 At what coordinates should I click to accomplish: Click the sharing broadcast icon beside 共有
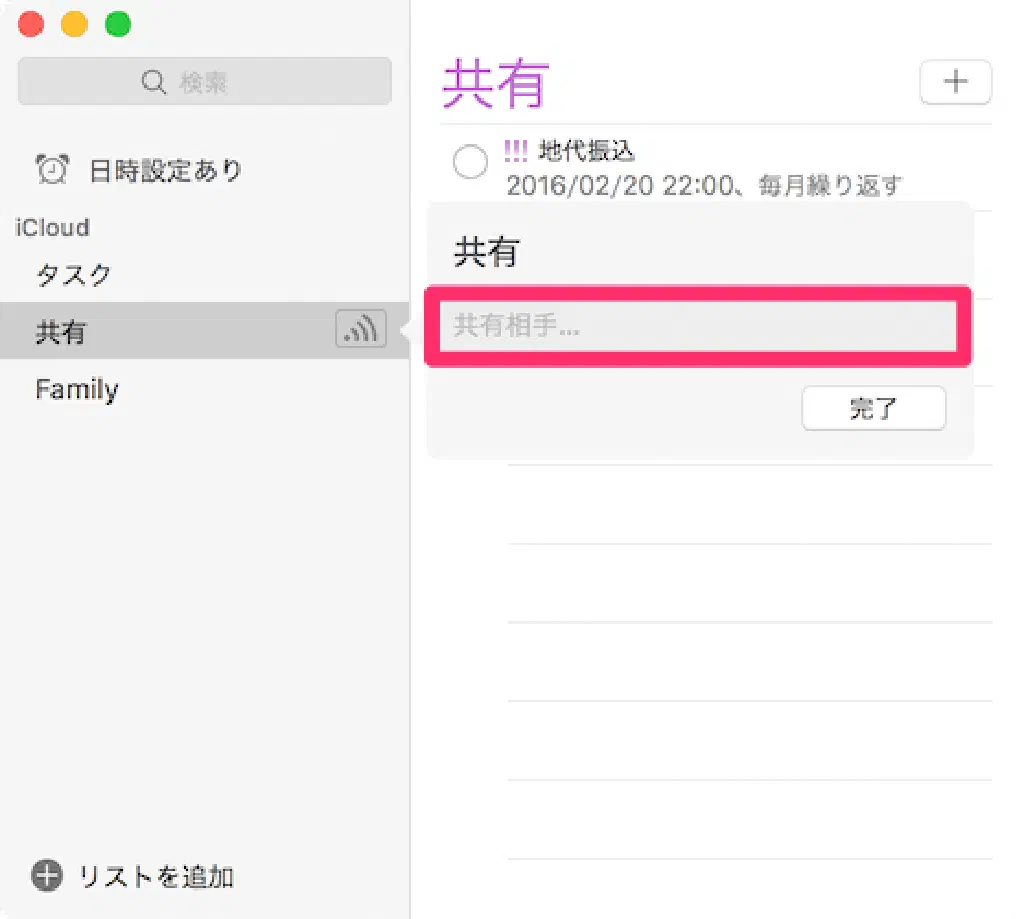click(360, 329)
